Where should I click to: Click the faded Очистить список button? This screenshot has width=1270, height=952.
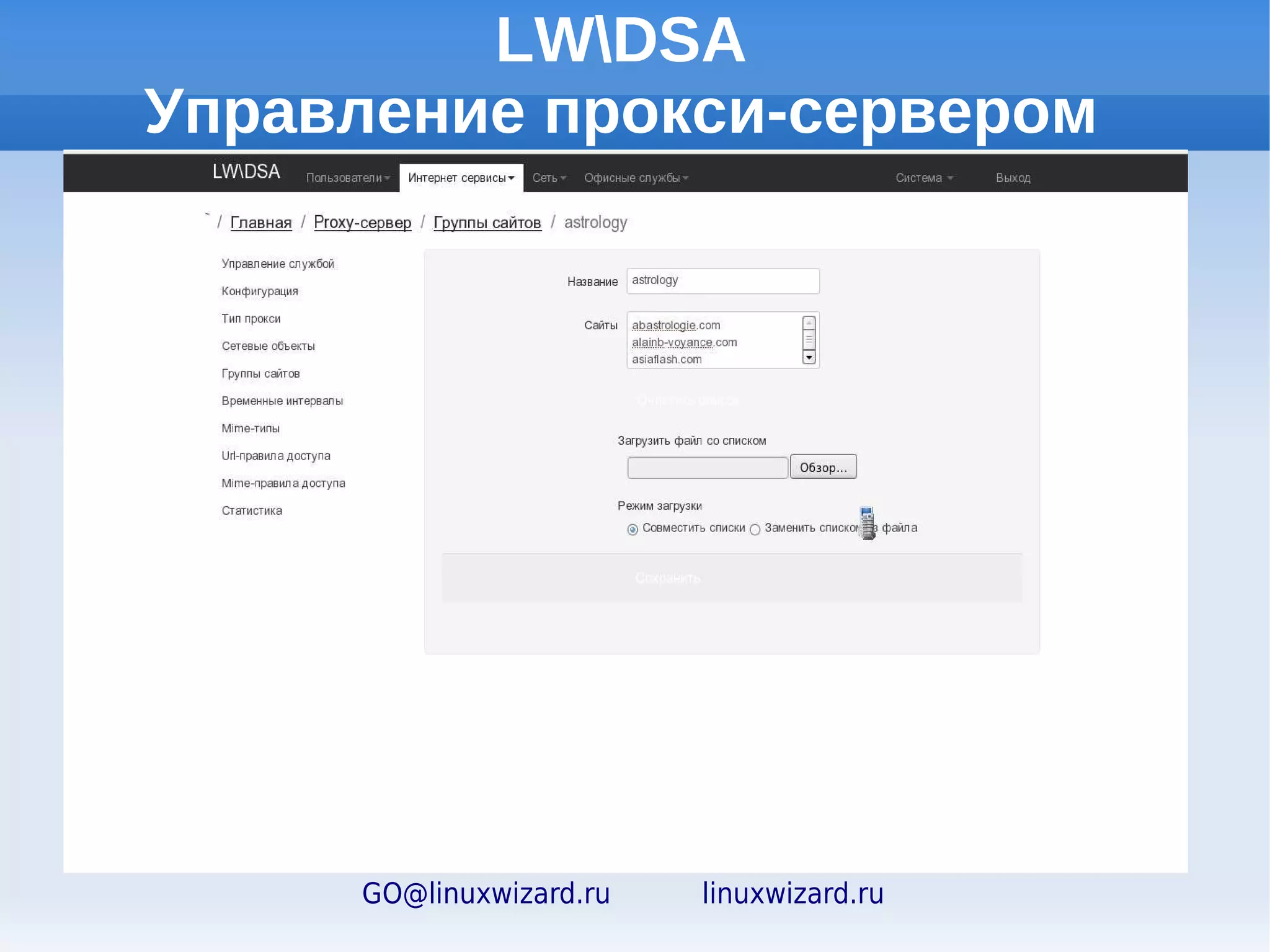point(688,401)
